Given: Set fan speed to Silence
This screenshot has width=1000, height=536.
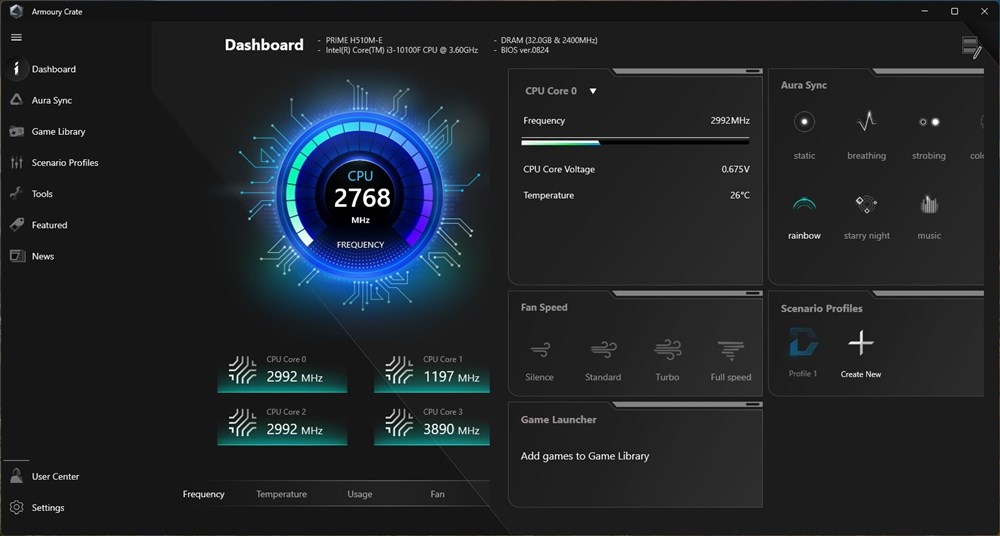Looking at the screenshot, I should click(540, 350).
